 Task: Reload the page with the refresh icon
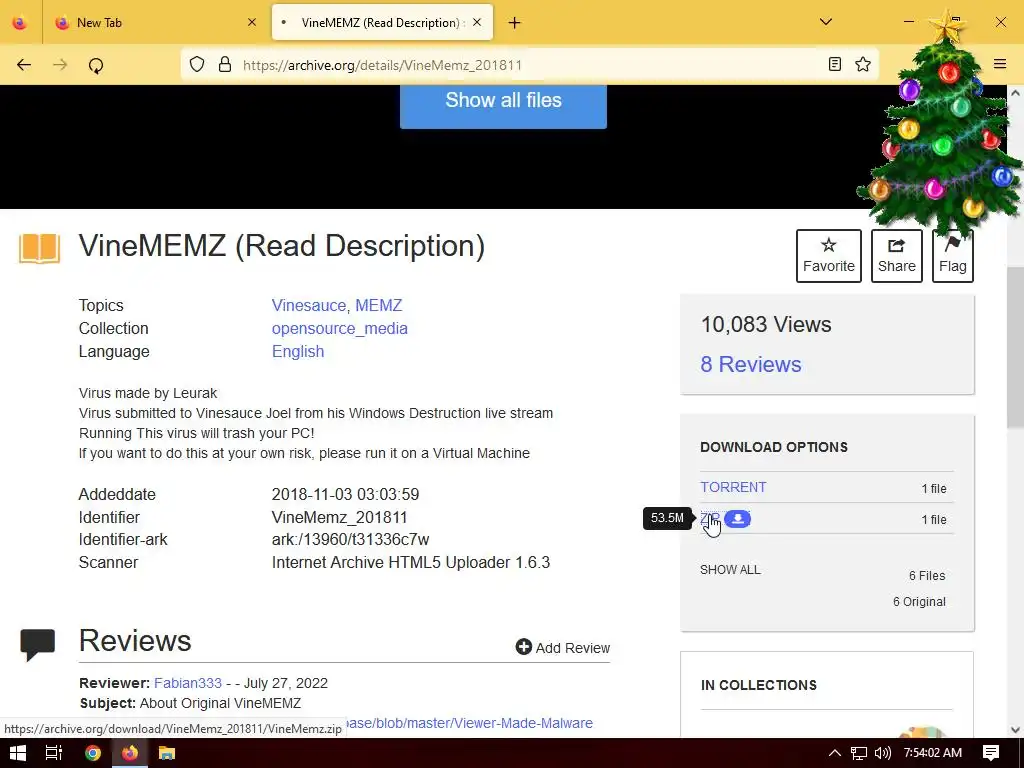coord(96,65)
